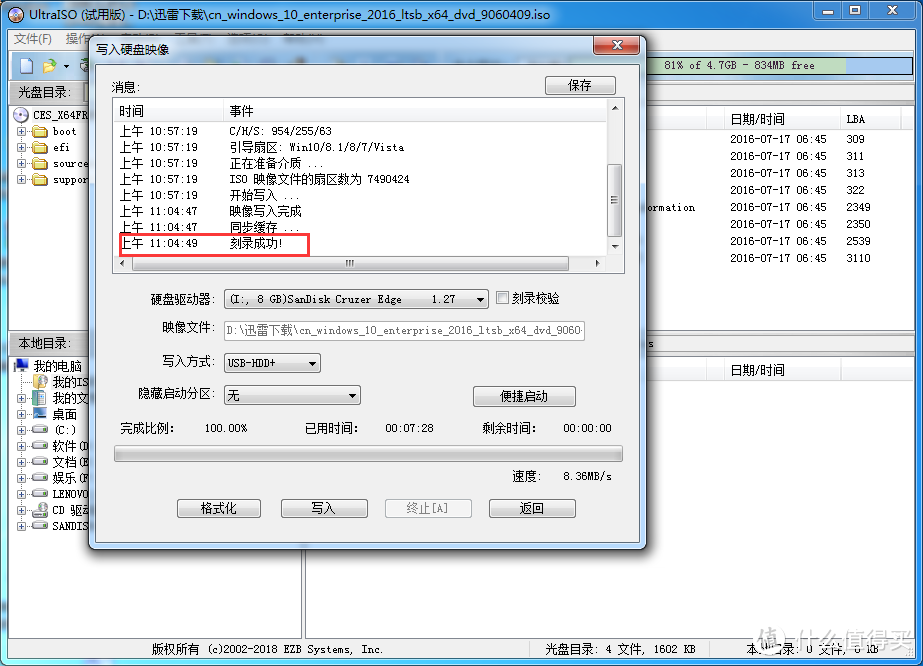Click the 保存 save button

[x=580, y=86]
